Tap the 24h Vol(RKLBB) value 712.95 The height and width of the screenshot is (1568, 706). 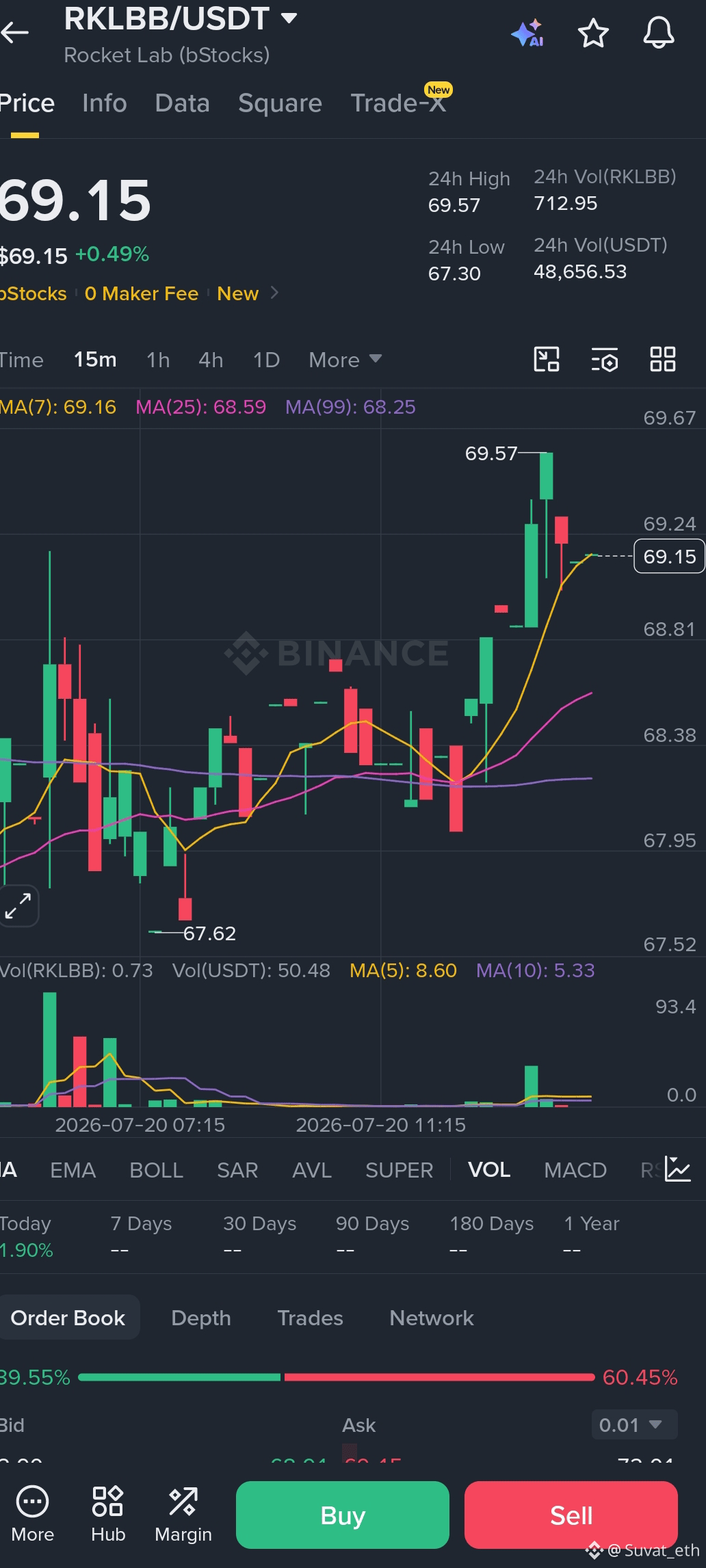coord(566,203)
